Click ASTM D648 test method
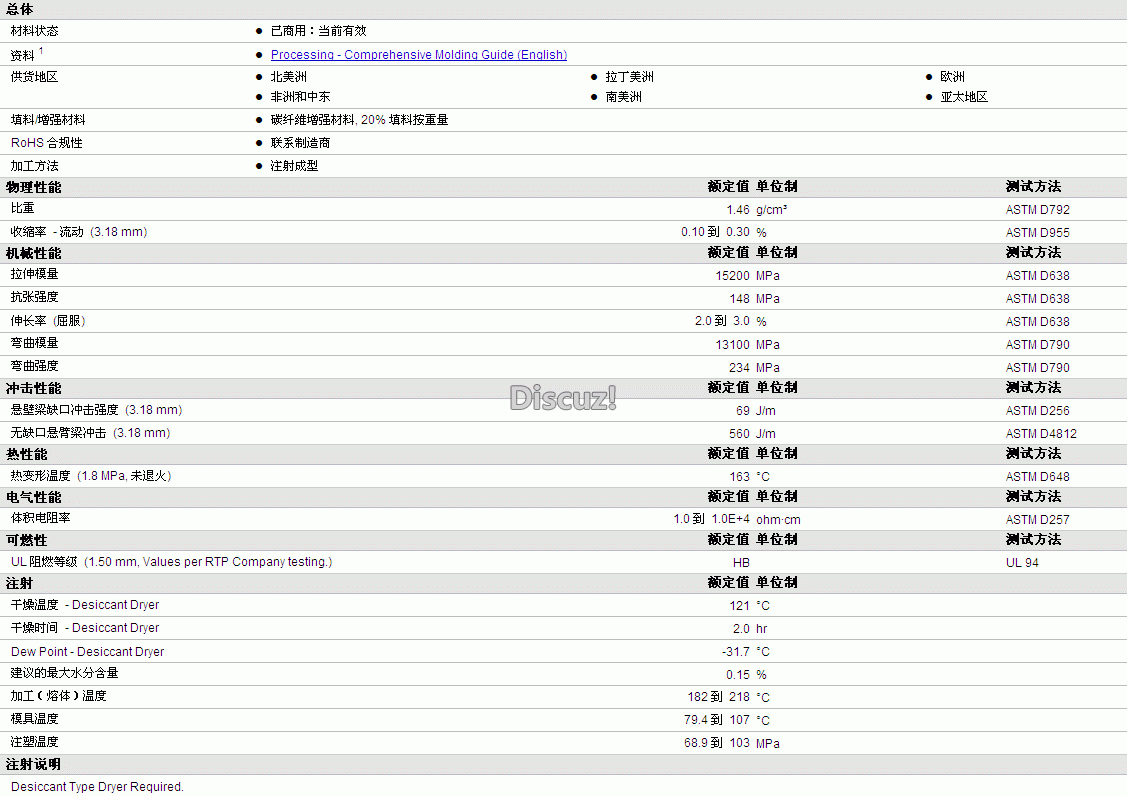 [x=1037, y=477]
